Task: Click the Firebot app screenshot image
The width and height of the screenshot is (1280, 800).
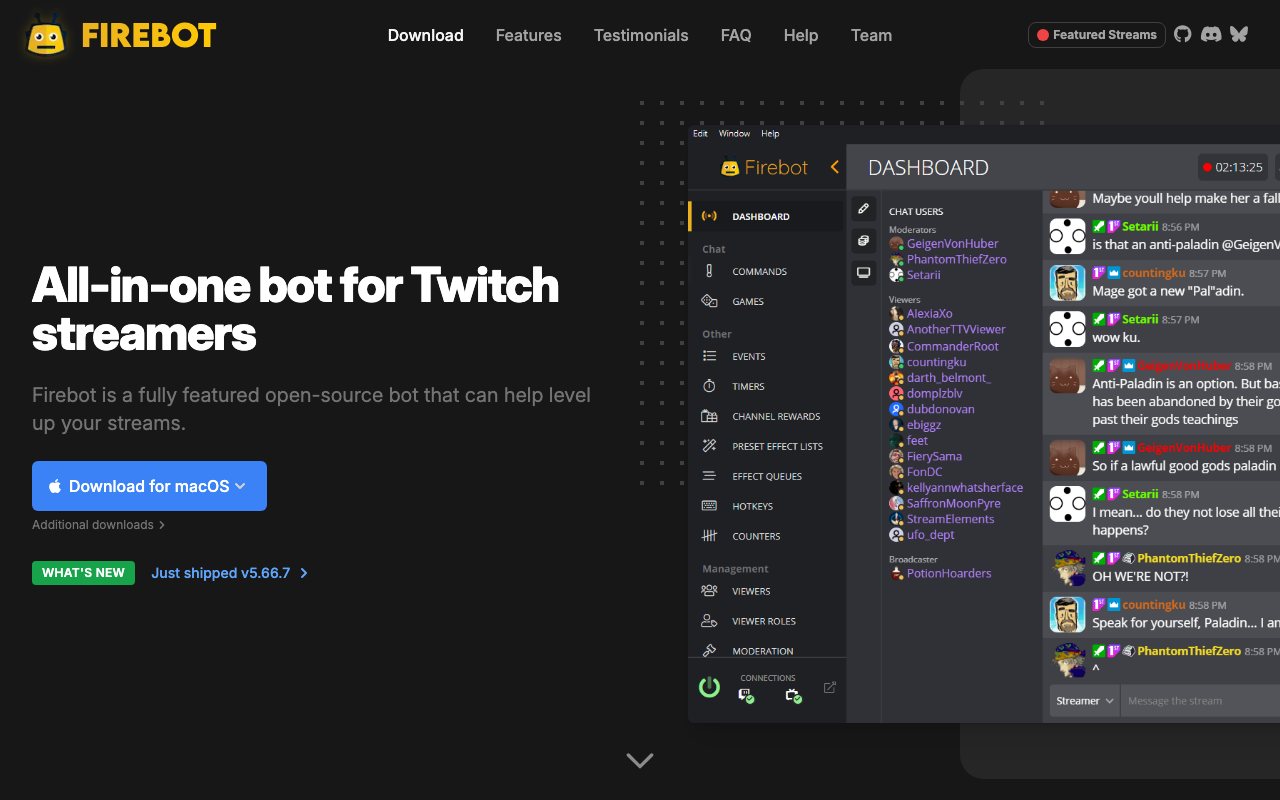Action: point(984,423)
